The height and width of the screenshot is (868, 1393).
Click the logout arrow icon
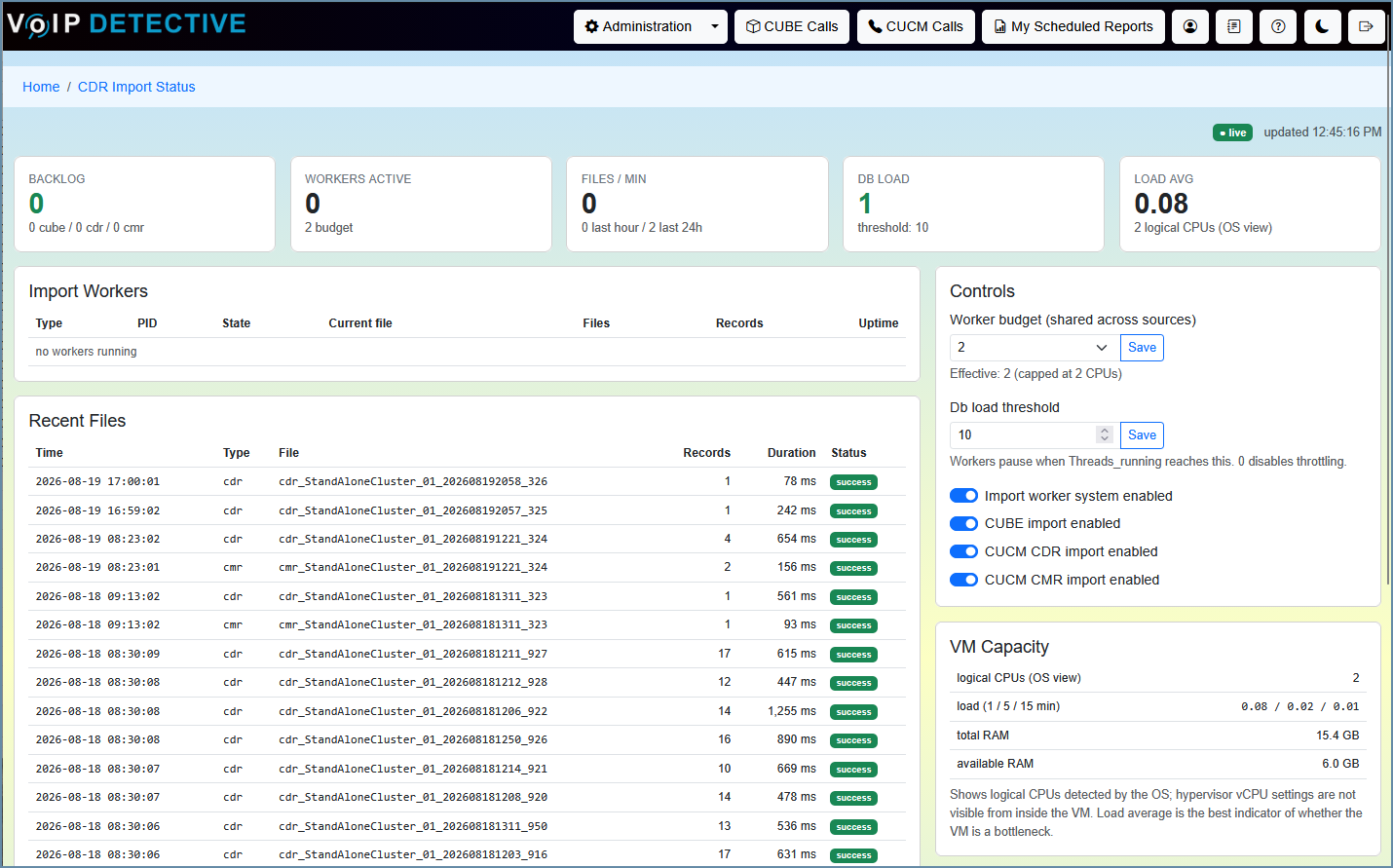point(1366,26)
